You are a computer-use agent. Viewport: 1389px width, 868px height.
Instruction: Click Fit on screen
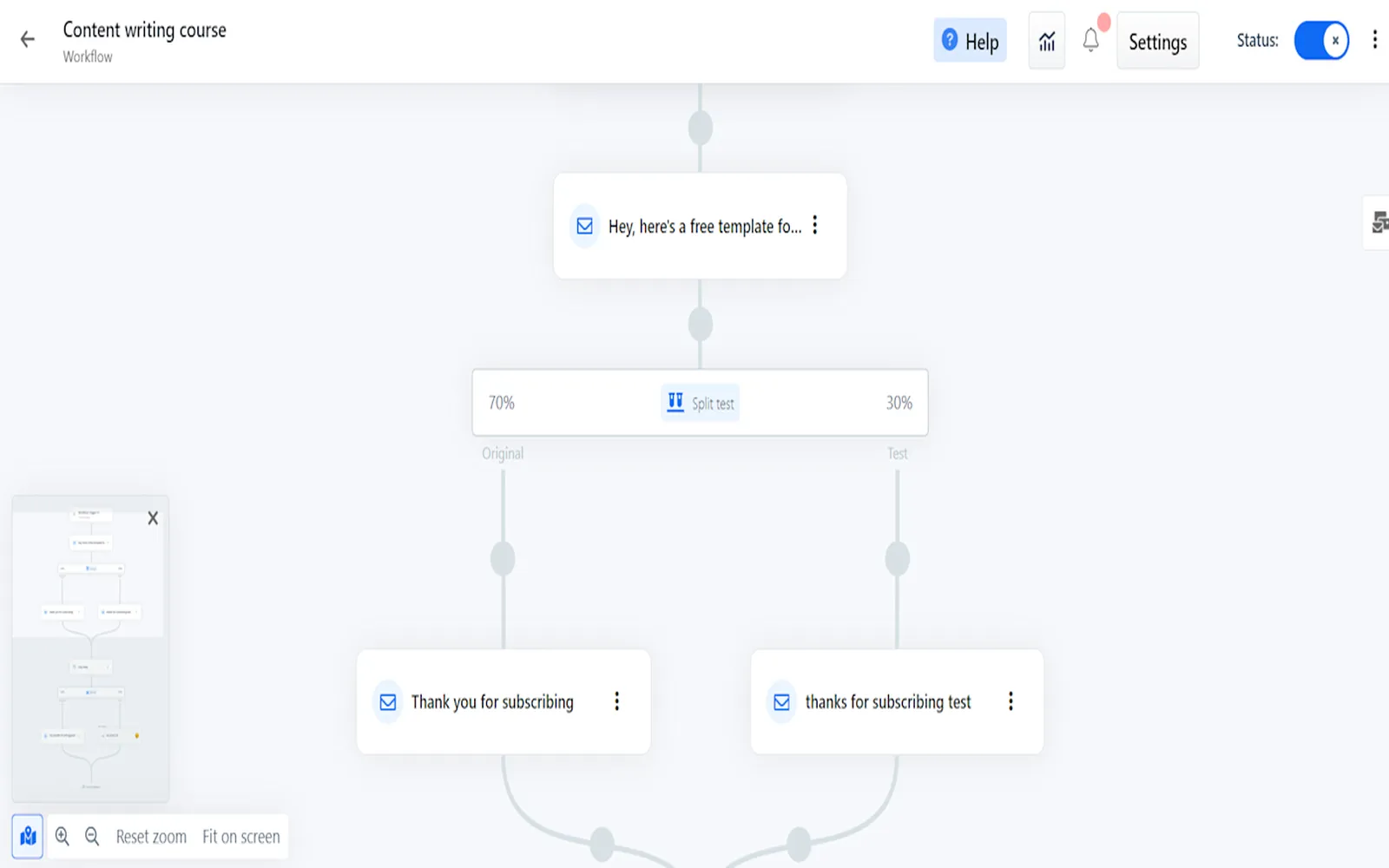point(241,837)
